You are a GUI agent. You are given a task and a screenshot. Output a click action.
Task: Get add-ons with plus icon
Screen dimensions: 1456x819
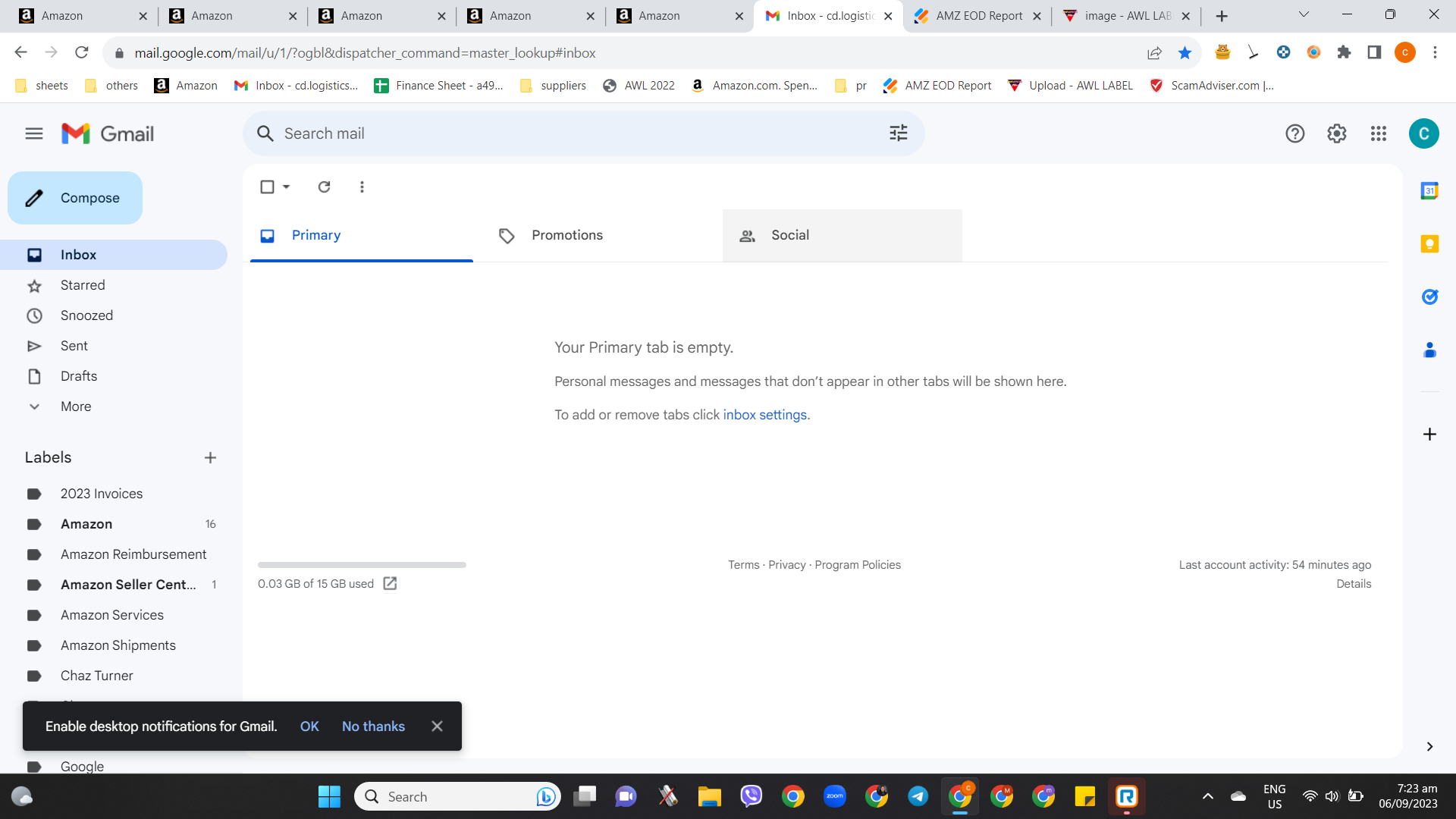click(x=1429, y=435)
